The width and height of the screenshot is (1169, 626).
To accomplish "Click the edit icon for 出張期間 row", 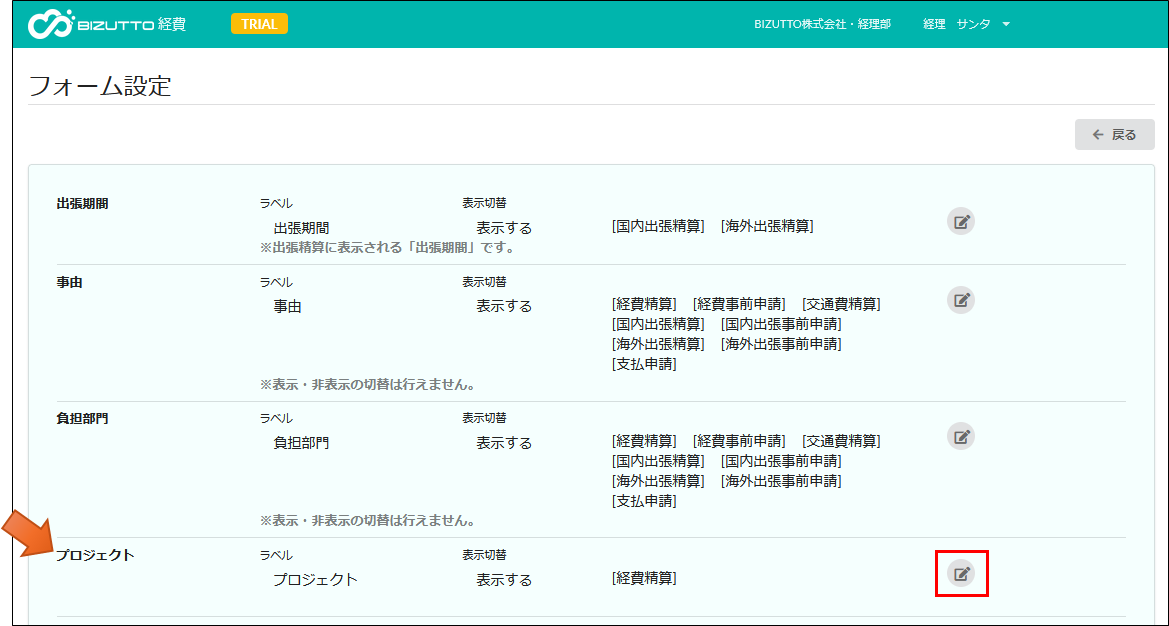I will pos(960,222).
